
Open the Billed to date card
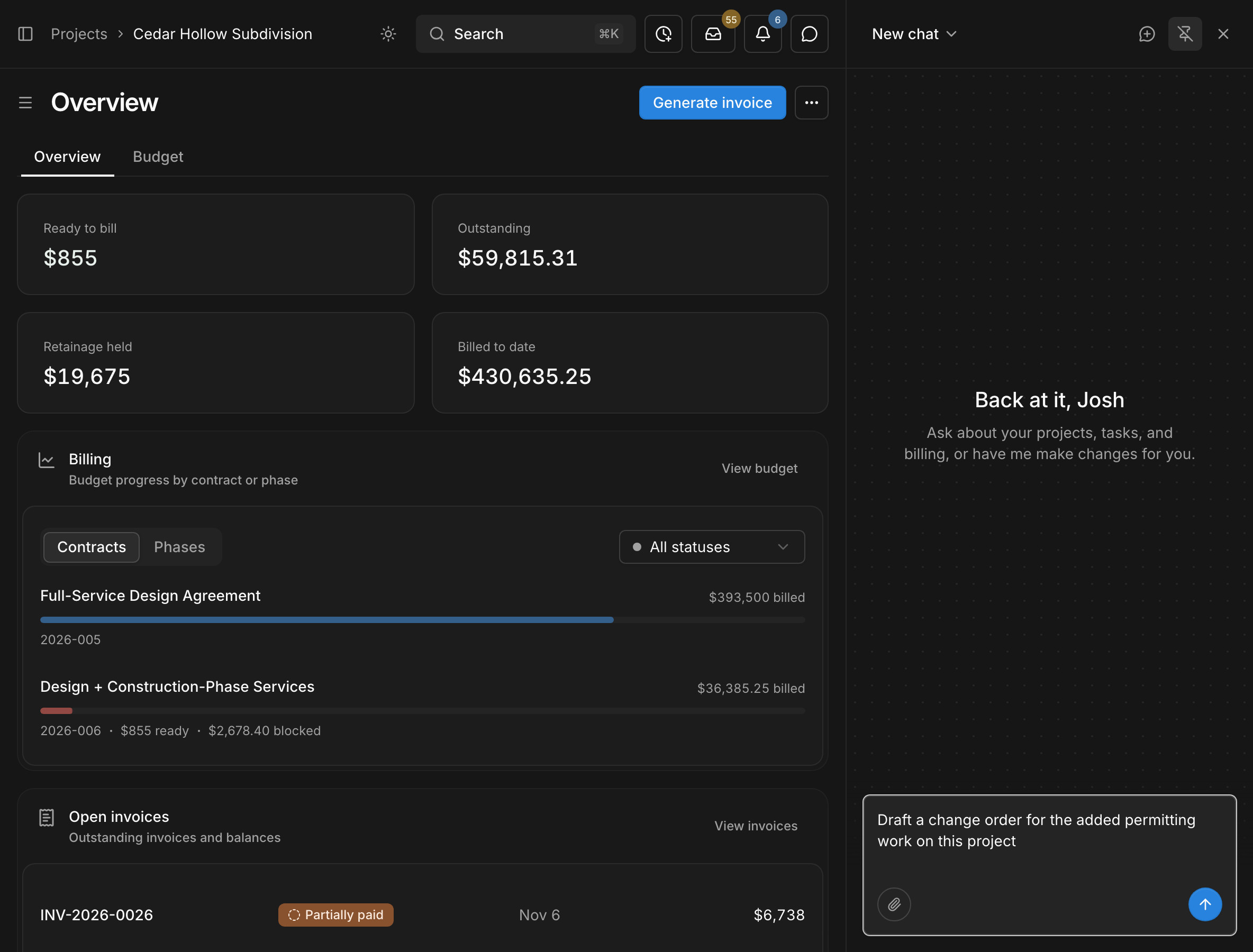(x=629, y=363)
